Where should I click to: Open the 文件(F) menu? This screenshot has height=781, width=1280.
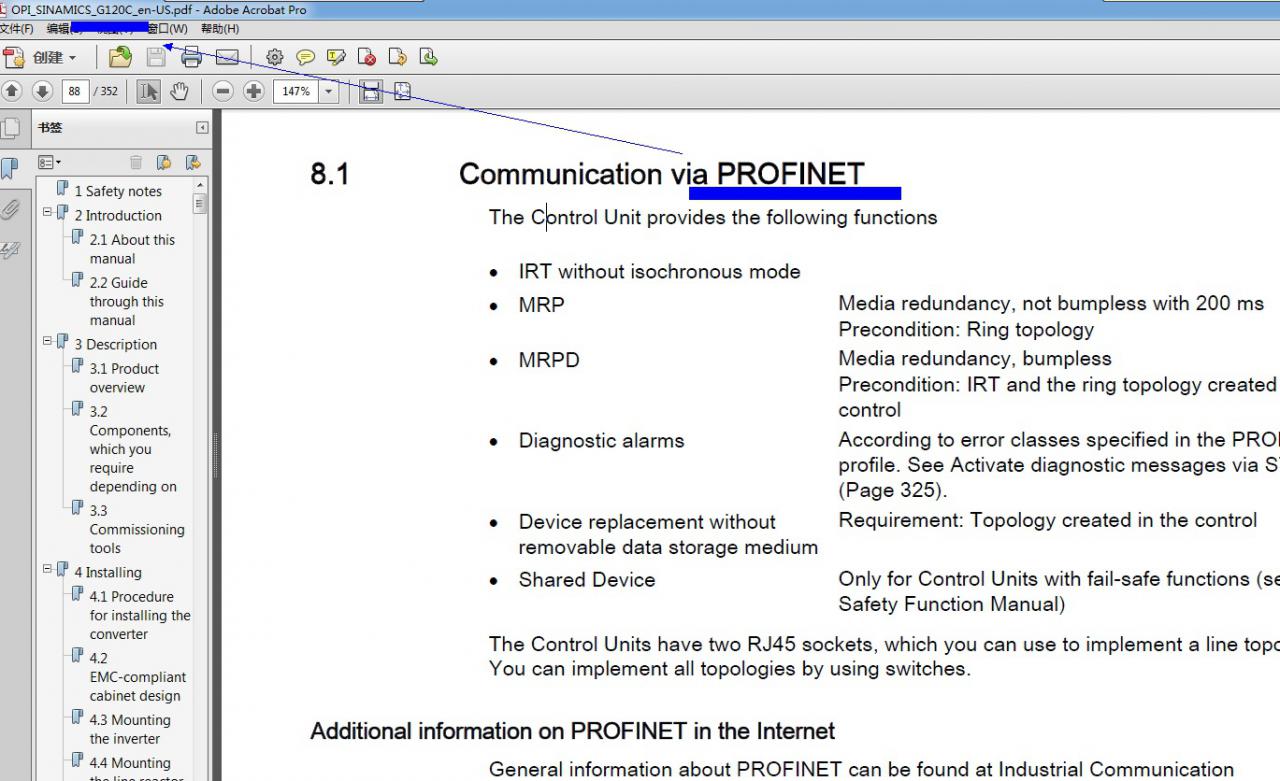pos(17,29)
